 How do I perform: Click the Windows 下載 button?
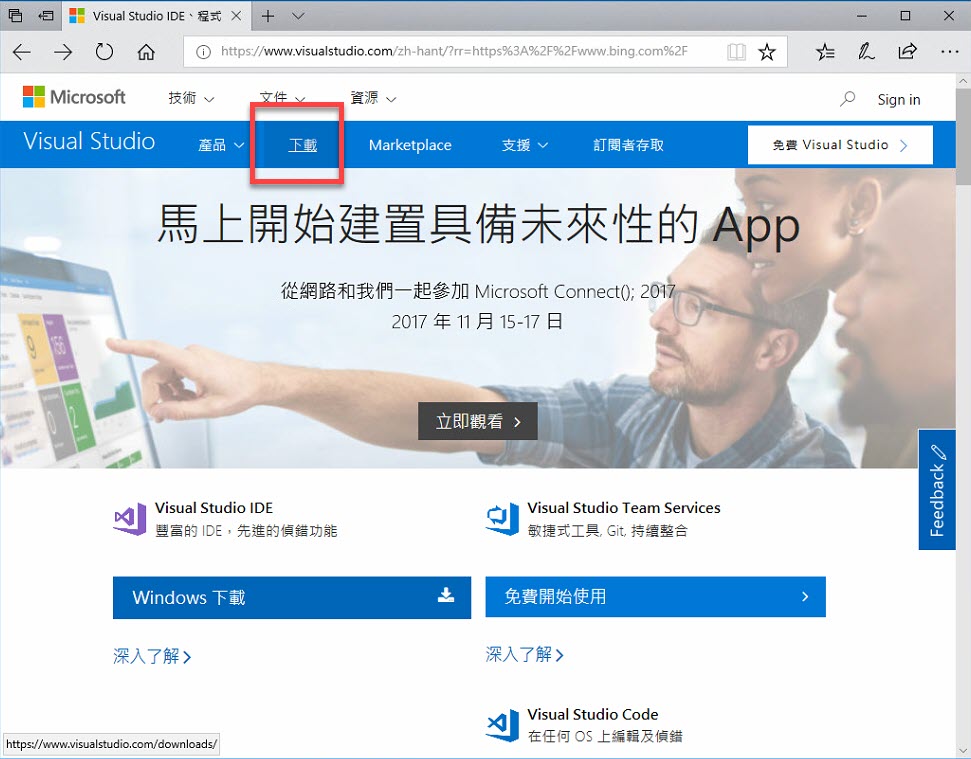pyautogui.click(x=292, y=597)
